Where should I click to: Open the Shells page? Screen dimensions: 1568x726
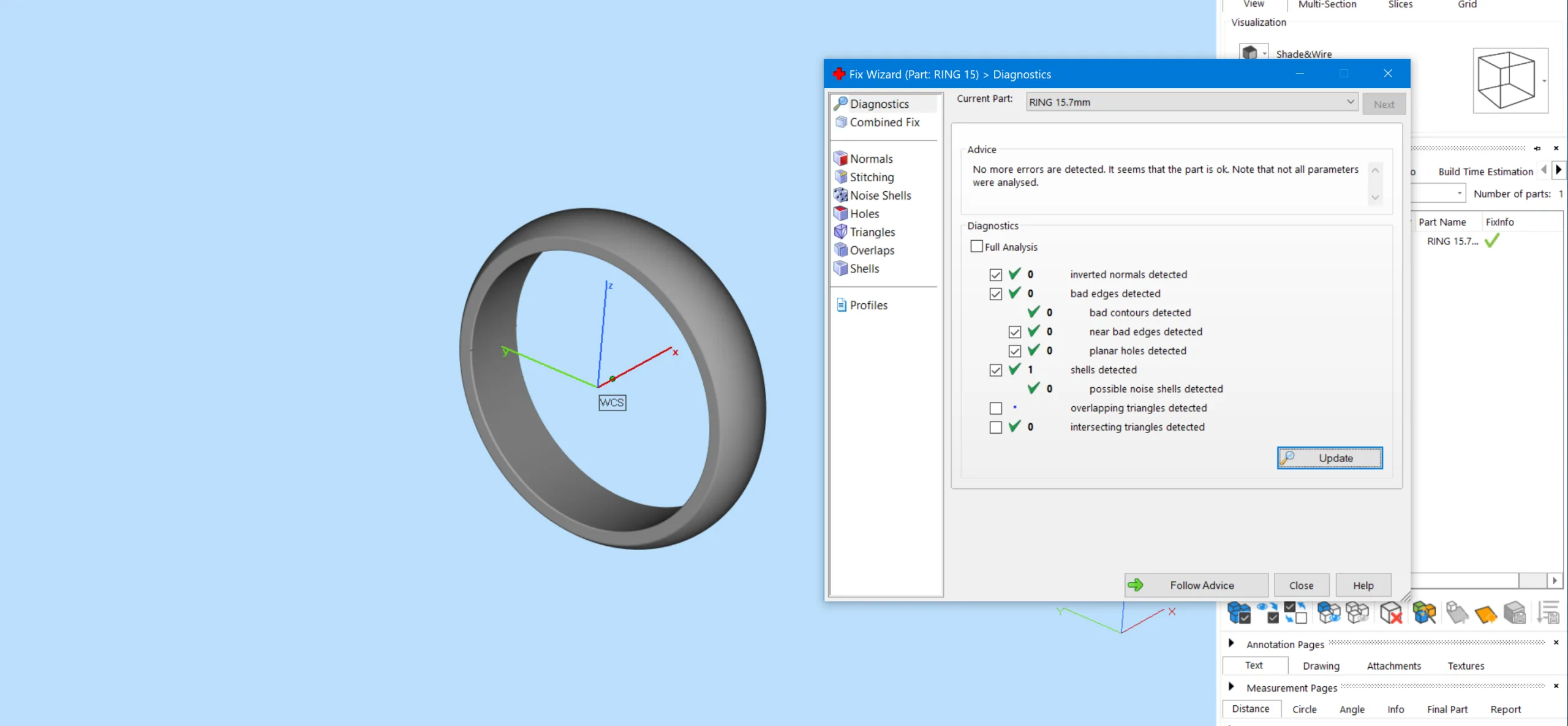tap(864, 268)
